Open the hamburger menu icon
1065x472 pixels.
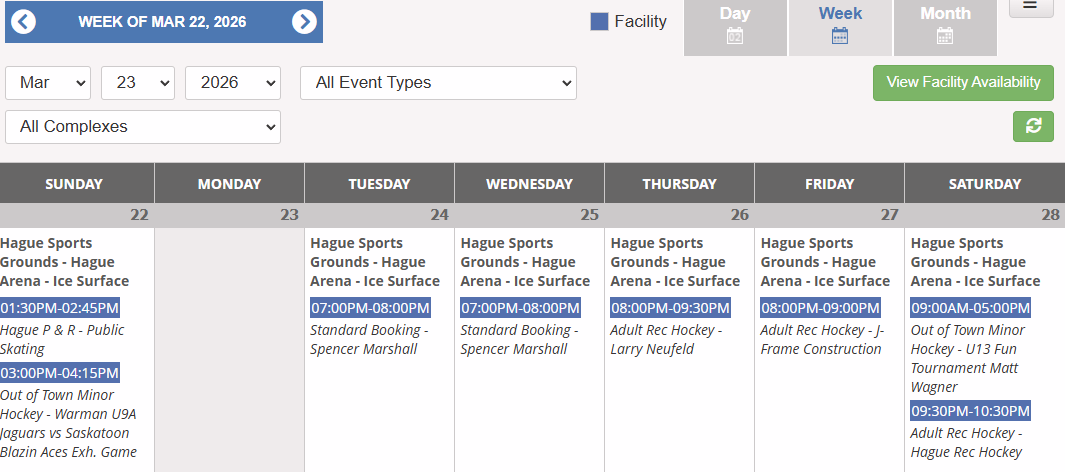coord(1030,6)
